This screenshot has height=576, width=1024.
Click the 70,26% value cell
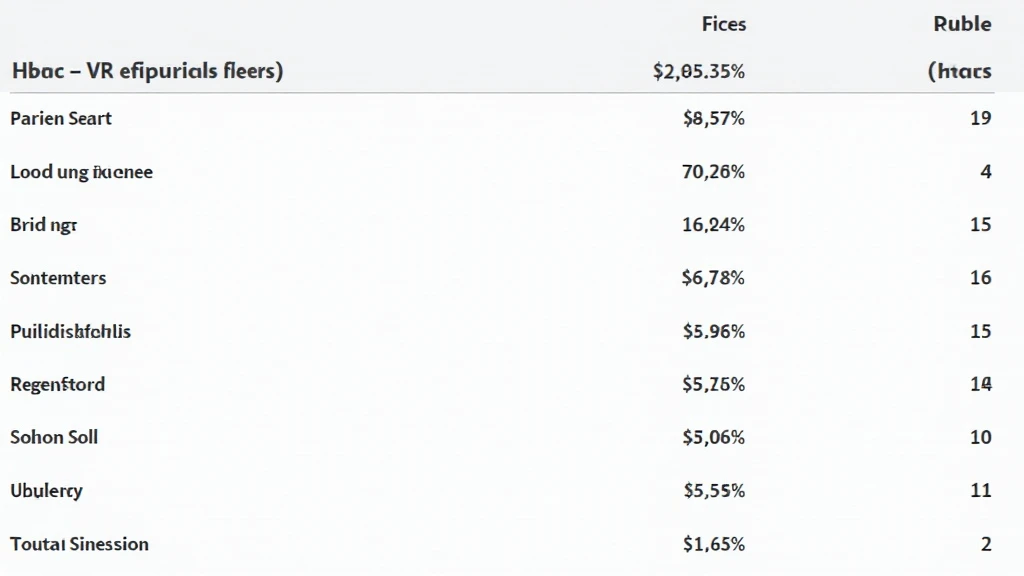pos(713,172)
